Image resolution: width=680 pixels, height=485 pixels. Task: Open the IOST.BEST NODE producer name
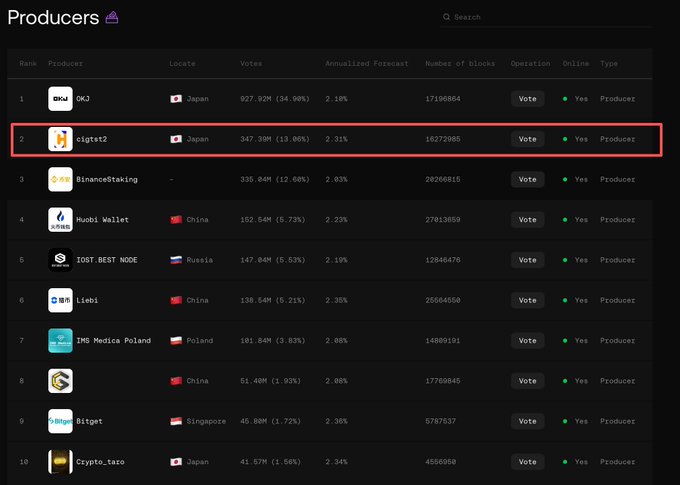pos(107,260)
